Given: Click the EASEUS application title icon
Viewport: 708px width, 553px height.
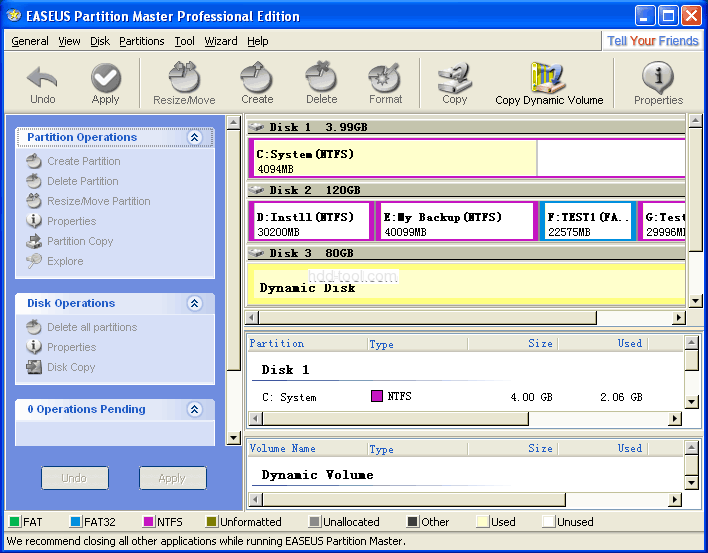Looking at the screenshot, I should pyautogui.click(x=14, y=16).
